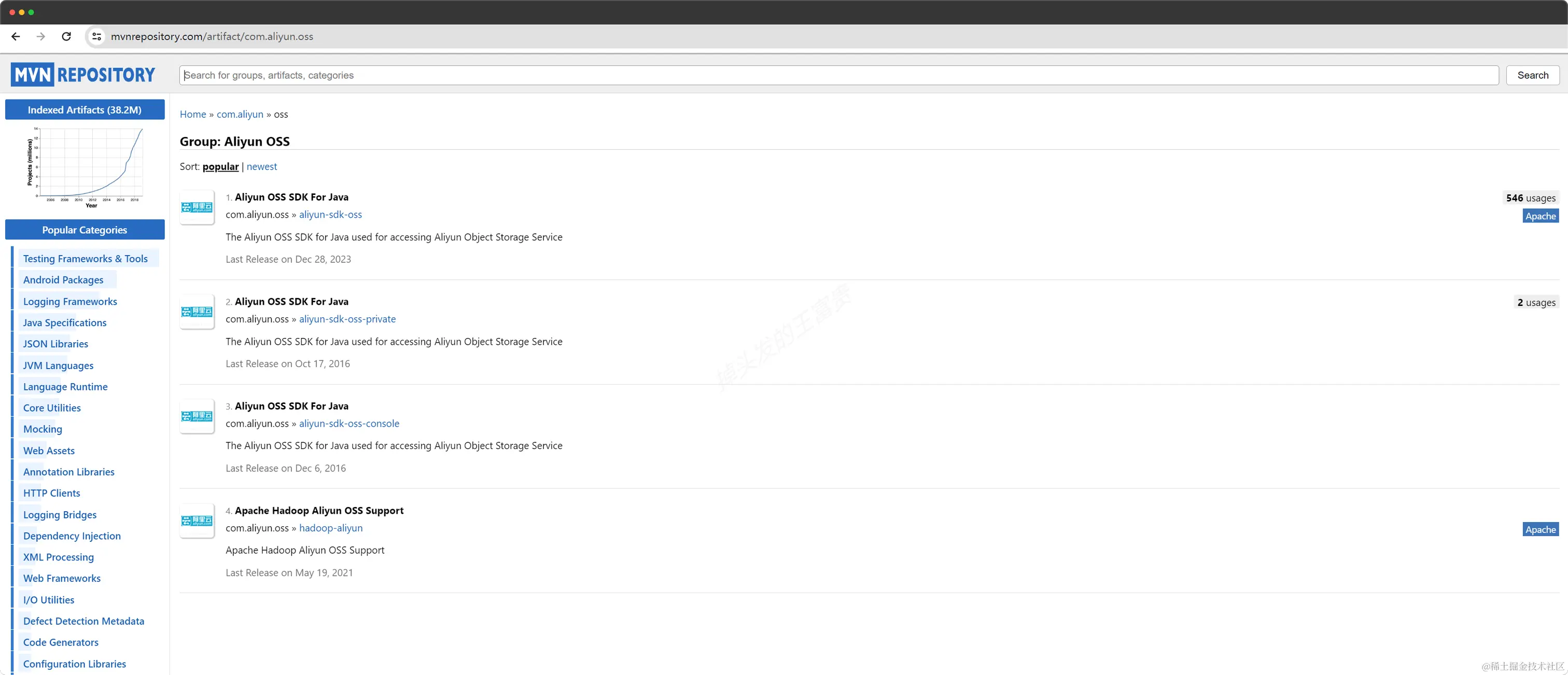This screenshot has width=1568, height=675.
Task: Open first Aliyun OSS SDK For Java title
Action: click(291, 197)
